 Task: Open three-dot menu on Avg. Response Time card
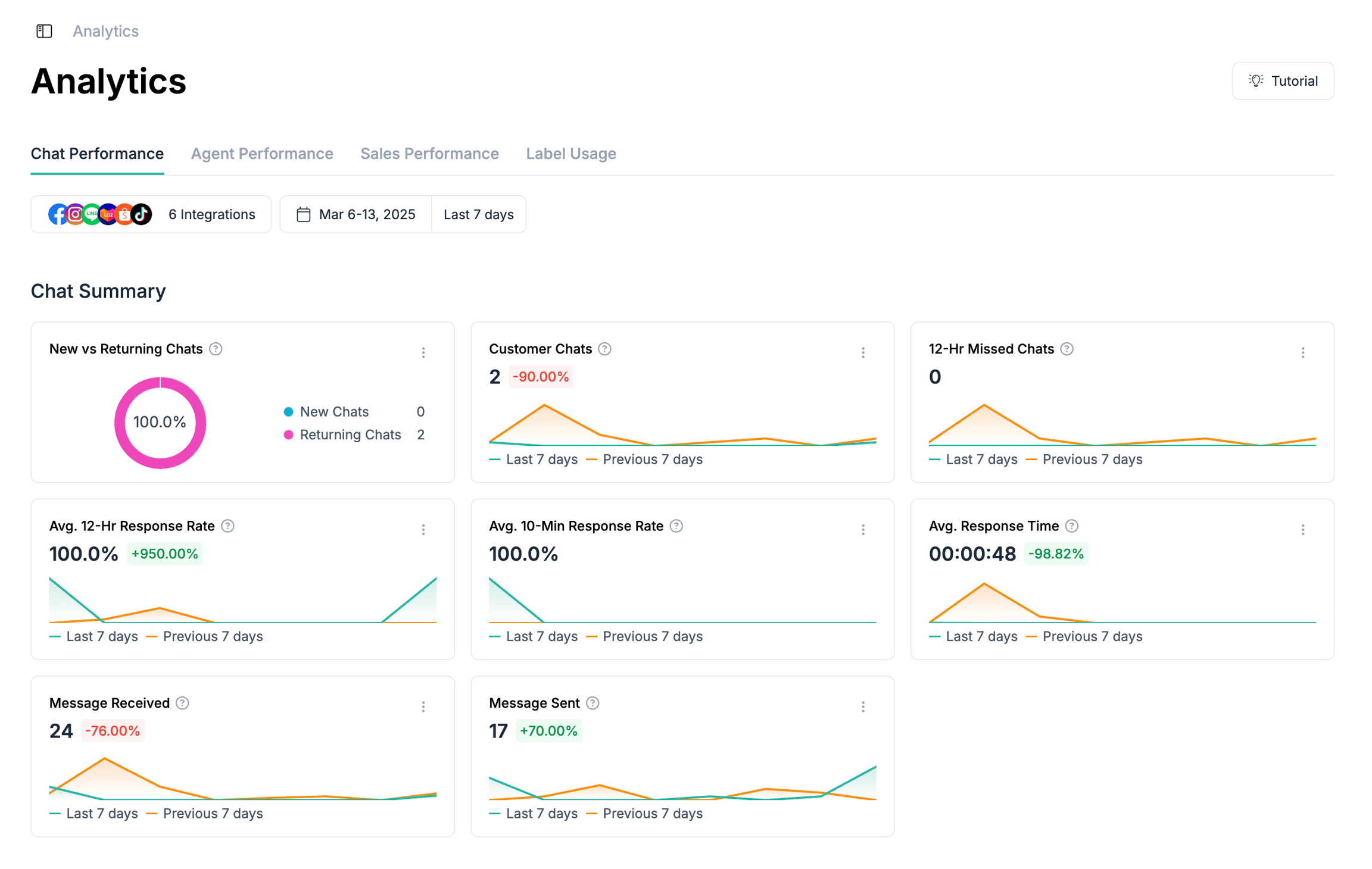pyautogui.click(x=1302, y=530)
